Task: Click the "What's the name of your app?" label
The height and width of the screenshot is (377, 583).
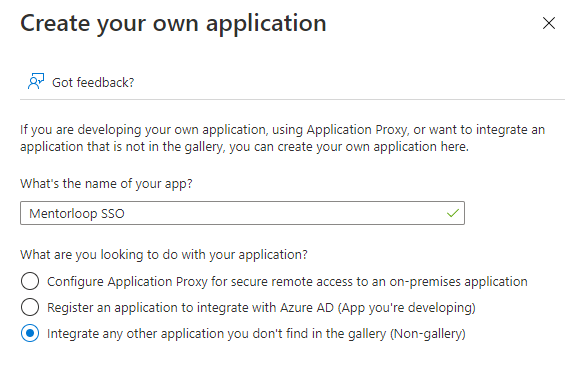Action: [x=106, y=184]
